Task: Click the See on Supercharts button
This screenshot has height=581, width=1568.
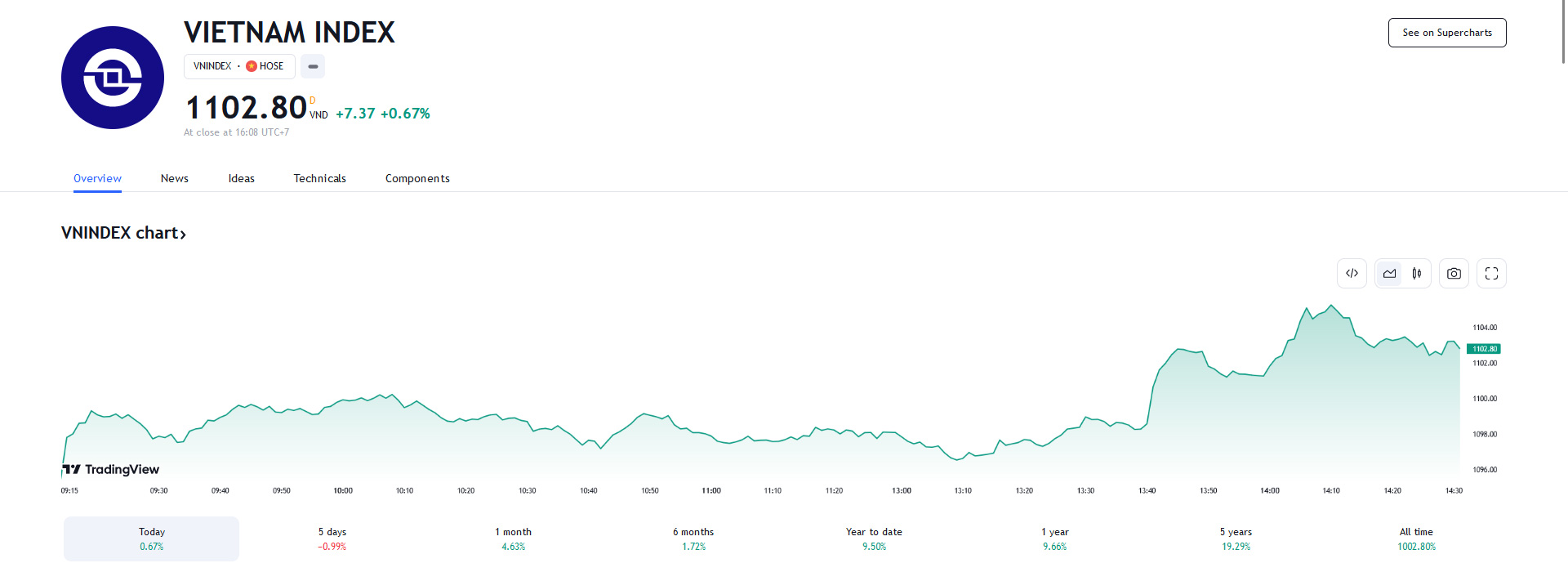Action: [x=1446, y=33]
